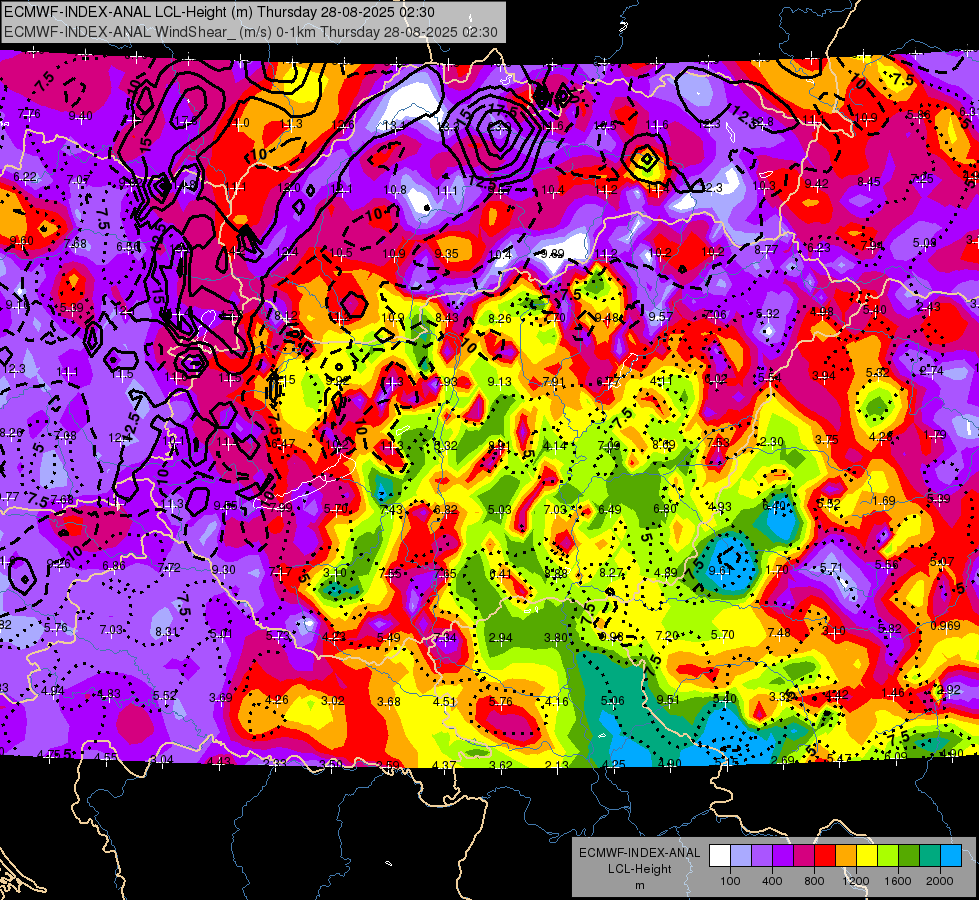
Task: Select the yellow legend color box
Action: tap(867, 856)
